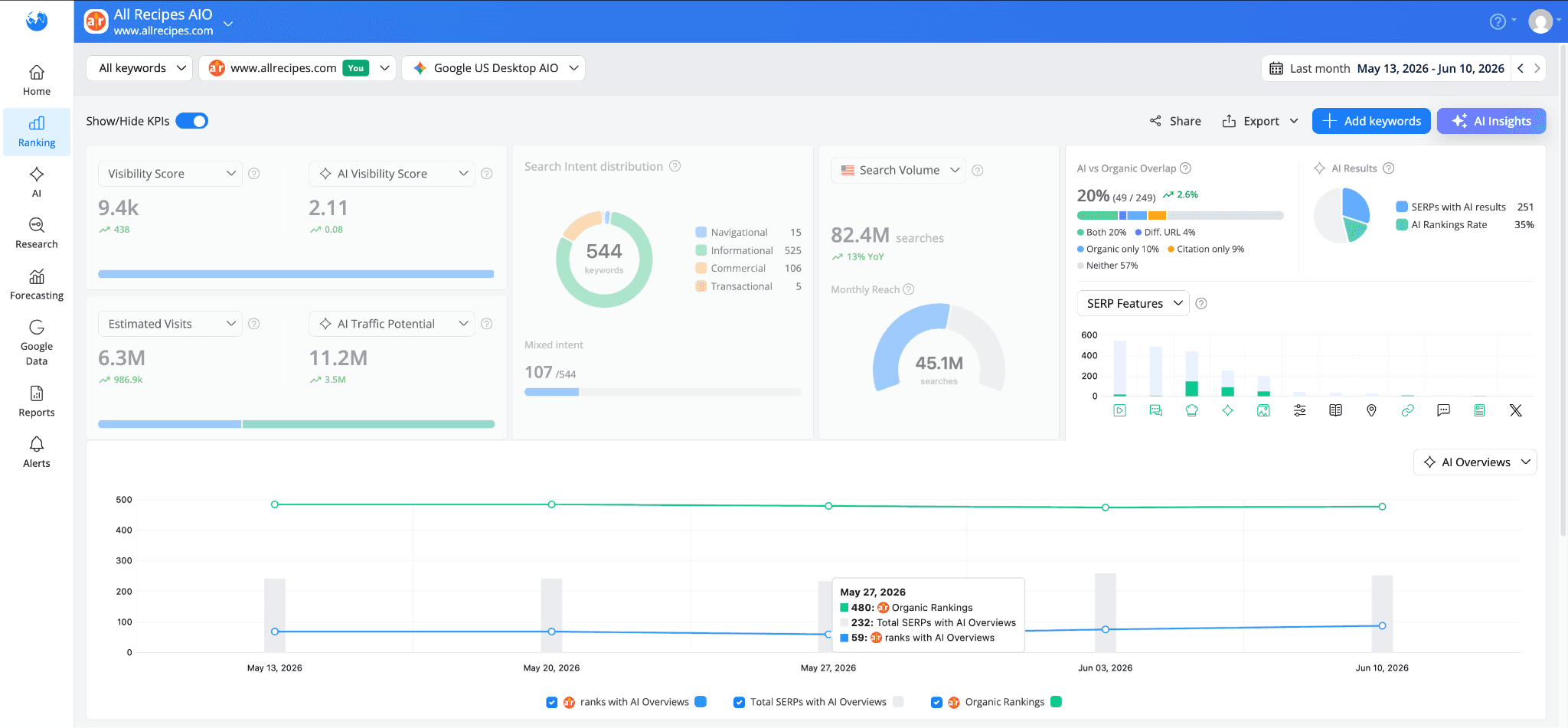This screenshot has height=728, width=1568.
Task: Select the speech-bubble SERP feature icon
Action: tap(1444, 410)
